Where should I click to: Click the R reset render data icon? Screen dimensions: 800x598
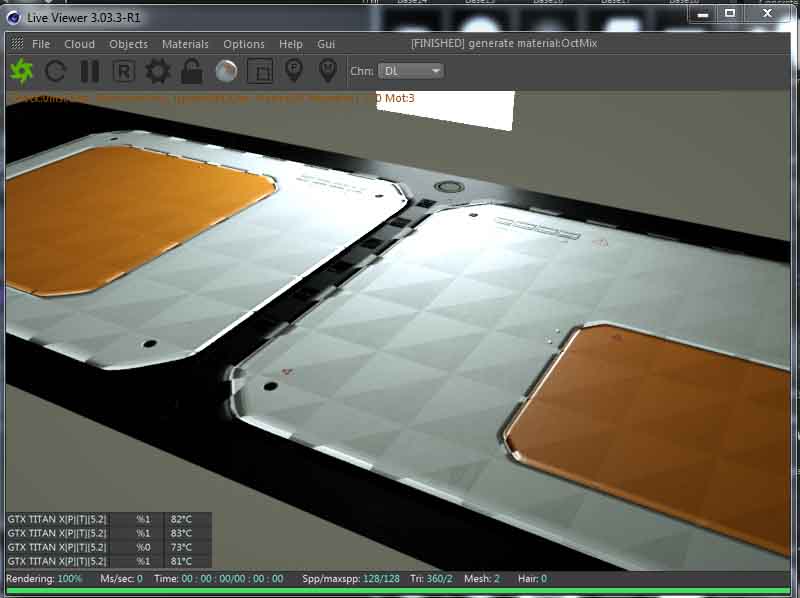point(123,71)
